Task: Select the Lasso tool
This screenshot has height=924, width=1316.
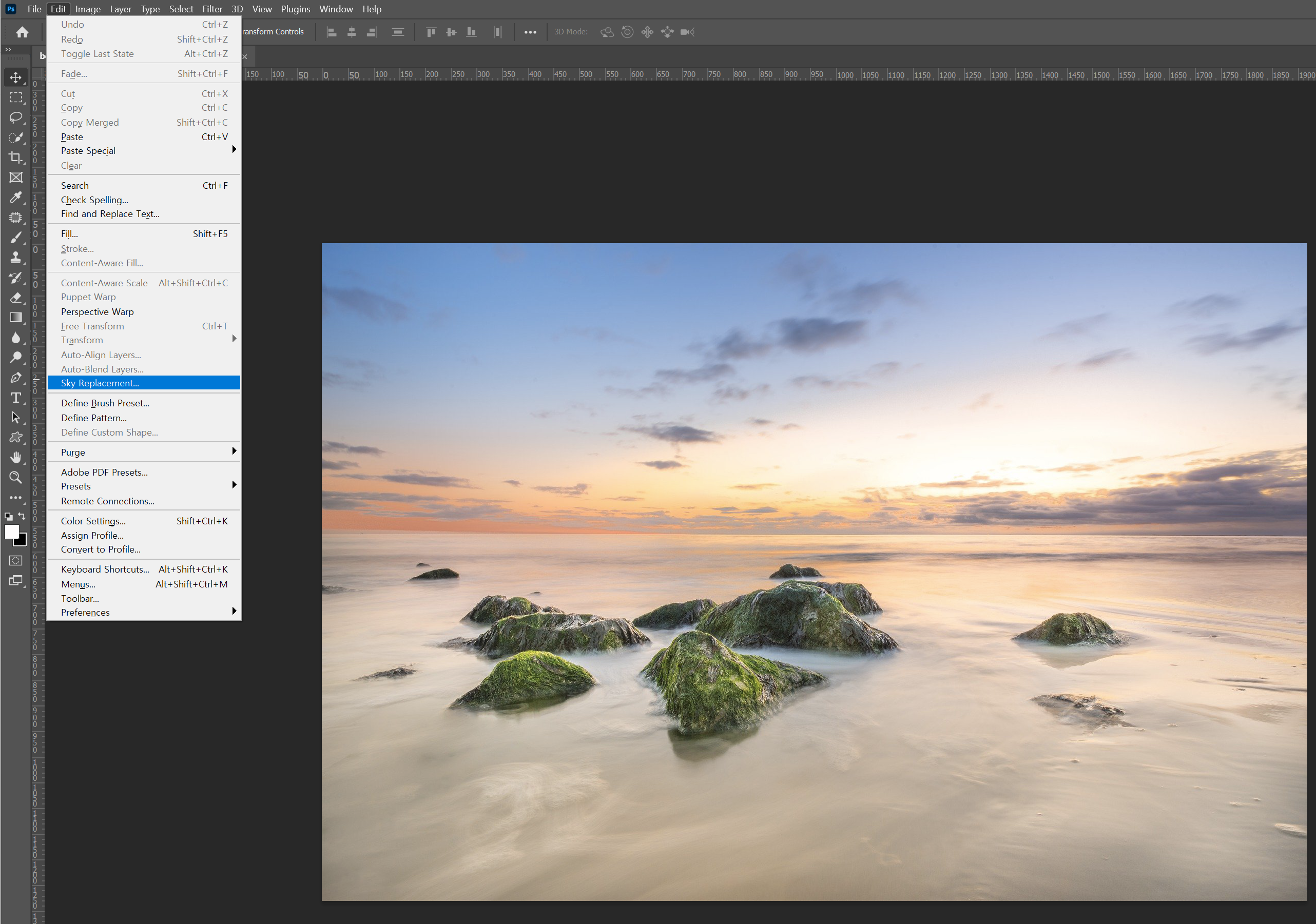Action: pos(15,117)
